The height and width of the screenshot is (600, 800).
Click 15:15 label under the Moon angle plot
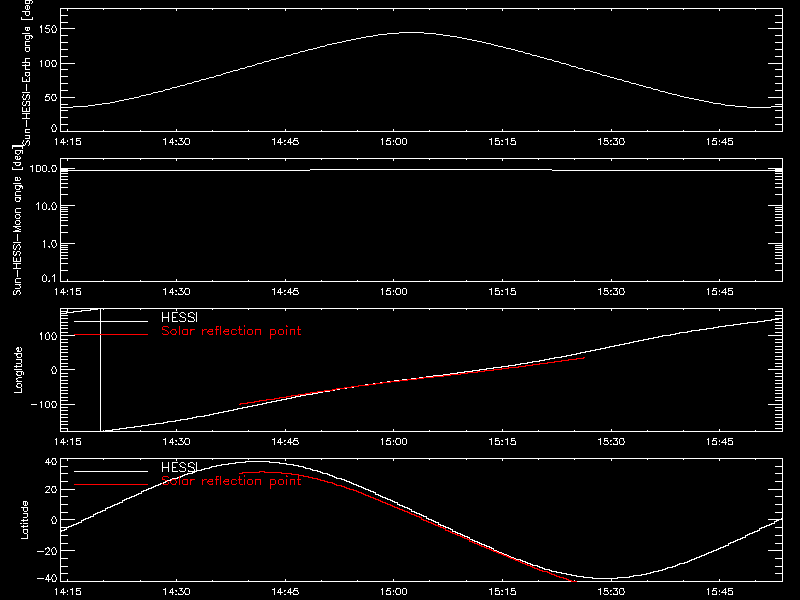click(502, 292)
